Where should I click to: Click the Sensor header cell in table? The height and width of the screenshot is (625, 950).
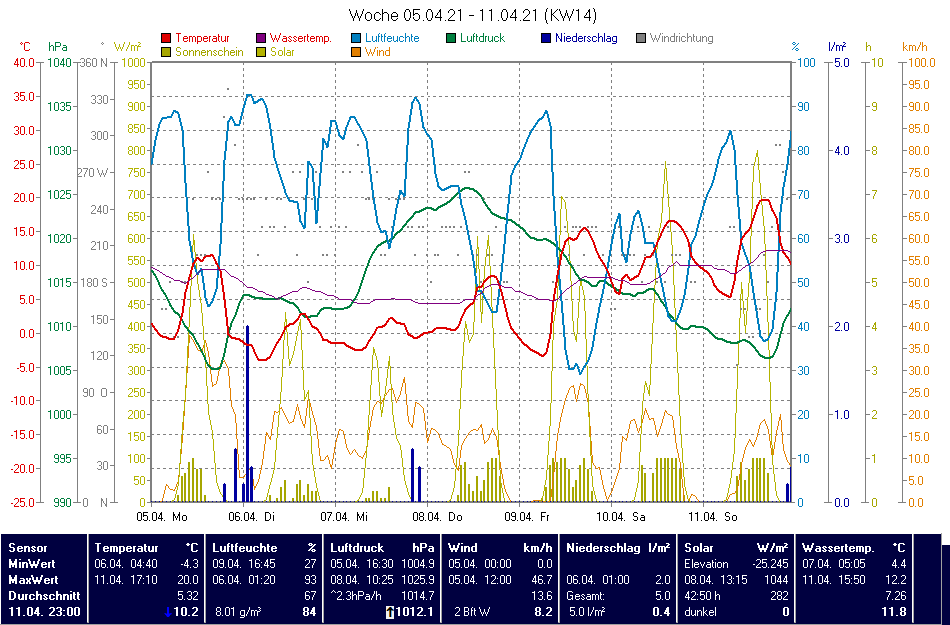28,548
